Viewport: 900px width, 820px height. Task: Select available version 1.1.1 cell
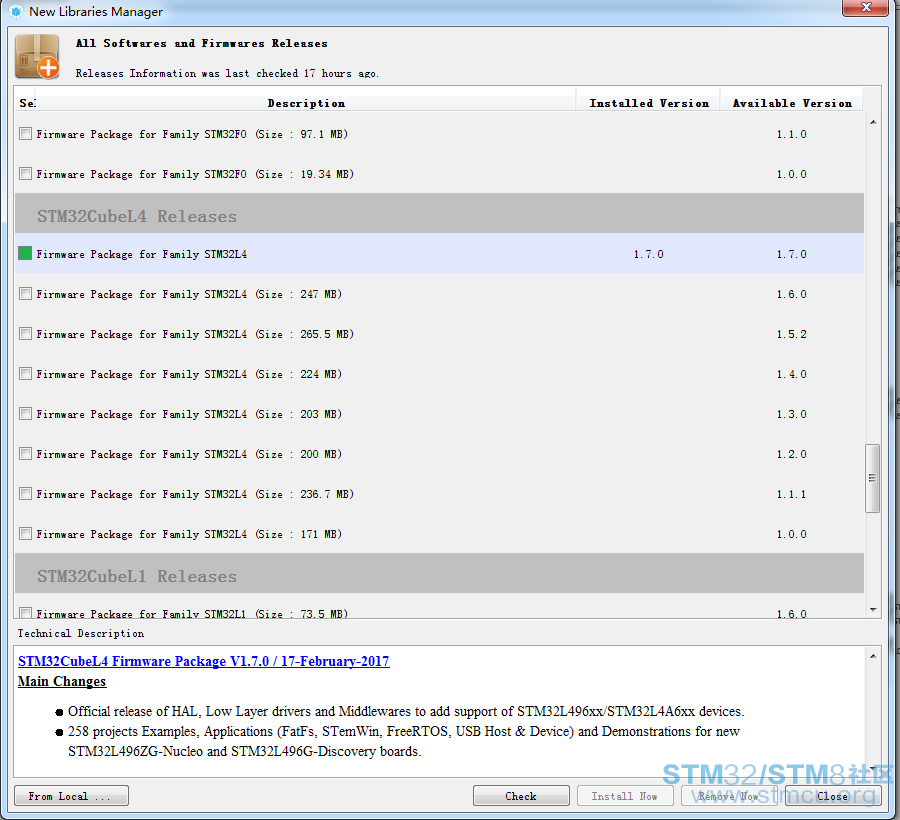click(792, 494)
